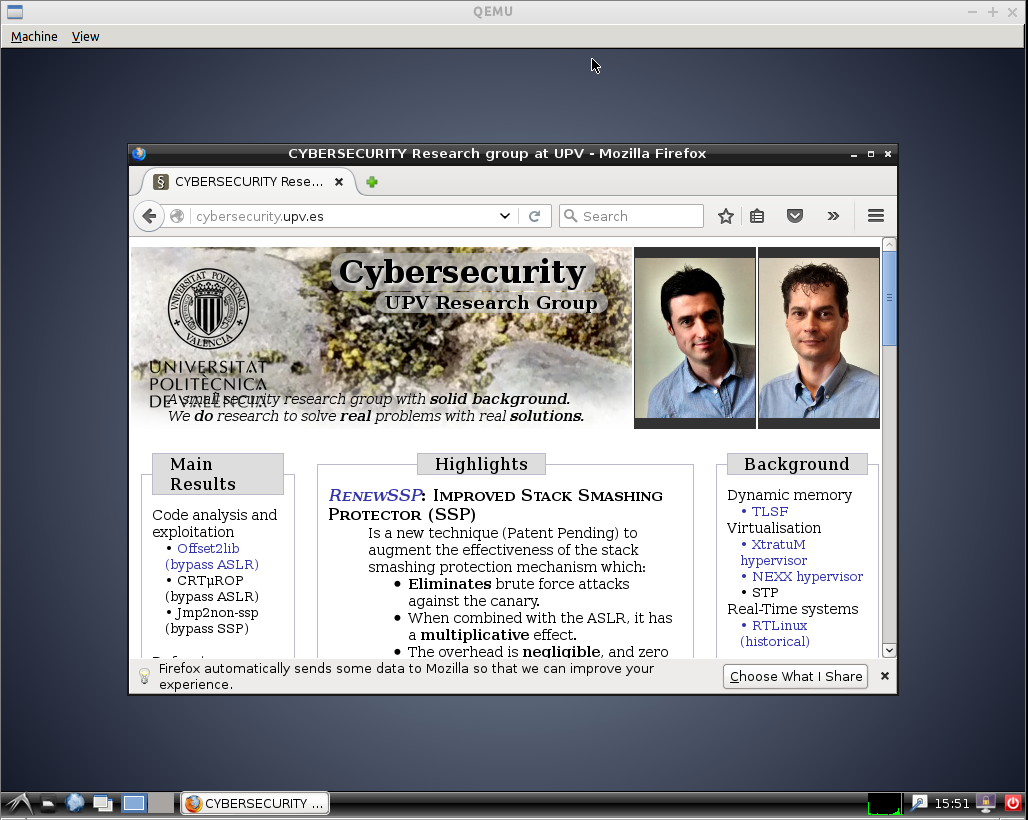Open the View menu in QEMU
This screenshot has width=1028, height=820.
coord(86,37)
